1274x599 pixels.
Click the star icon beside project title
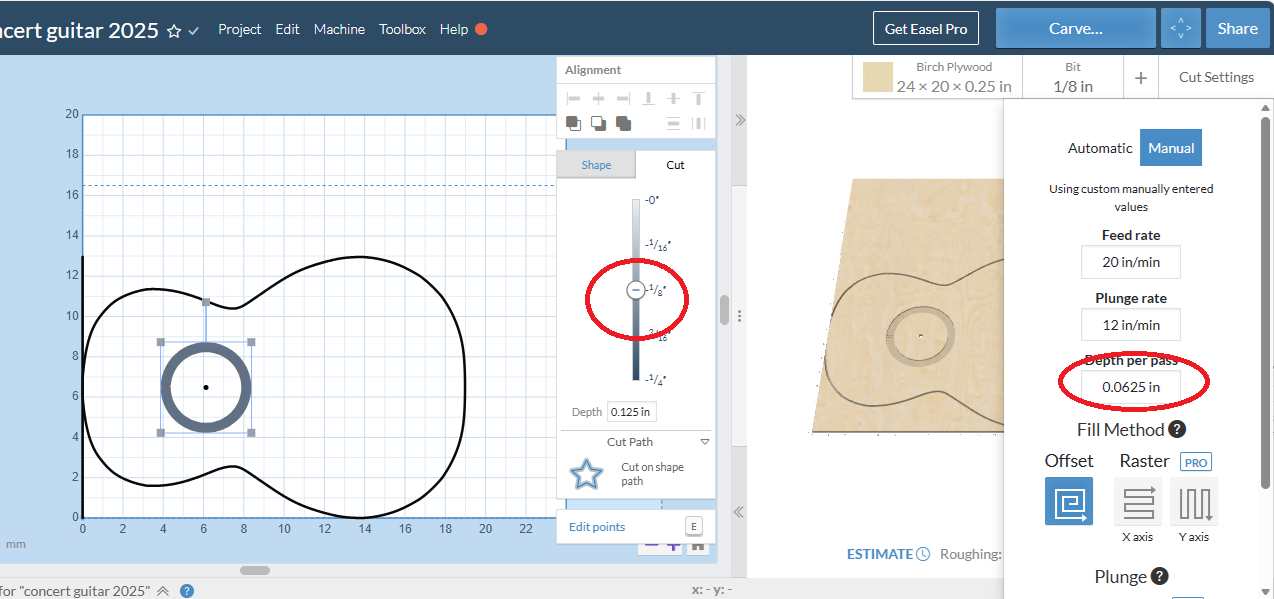coord(174,30)
